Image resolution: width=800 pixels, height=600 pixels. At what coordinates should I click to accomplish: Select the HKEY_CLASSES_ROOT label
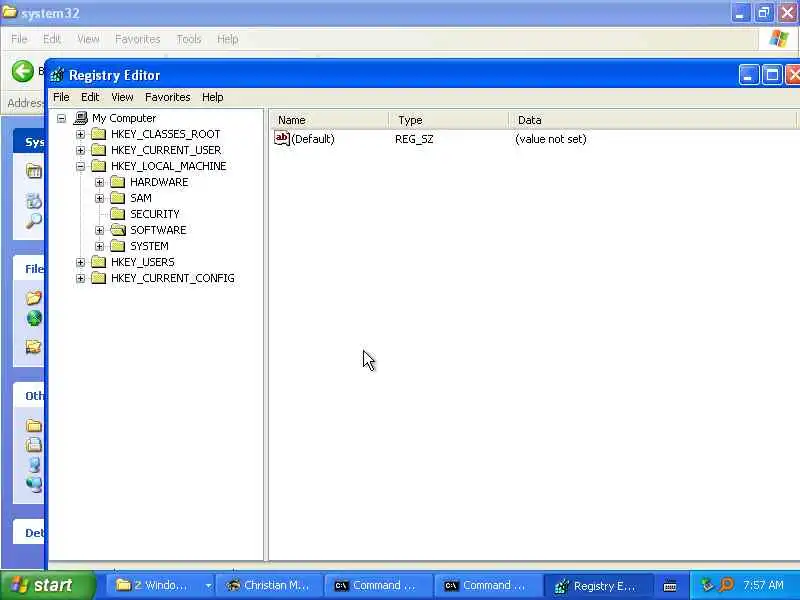pyautogui.click(x=165, y=134)
